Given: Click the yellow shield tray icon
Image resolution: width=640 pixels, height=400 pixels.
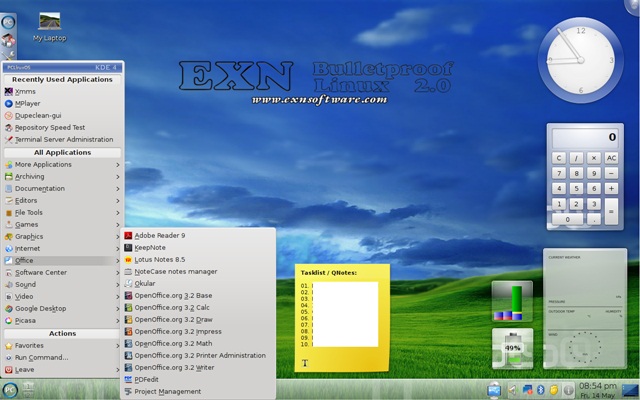Looking at the screenshot, I should (x=554, y=390).
